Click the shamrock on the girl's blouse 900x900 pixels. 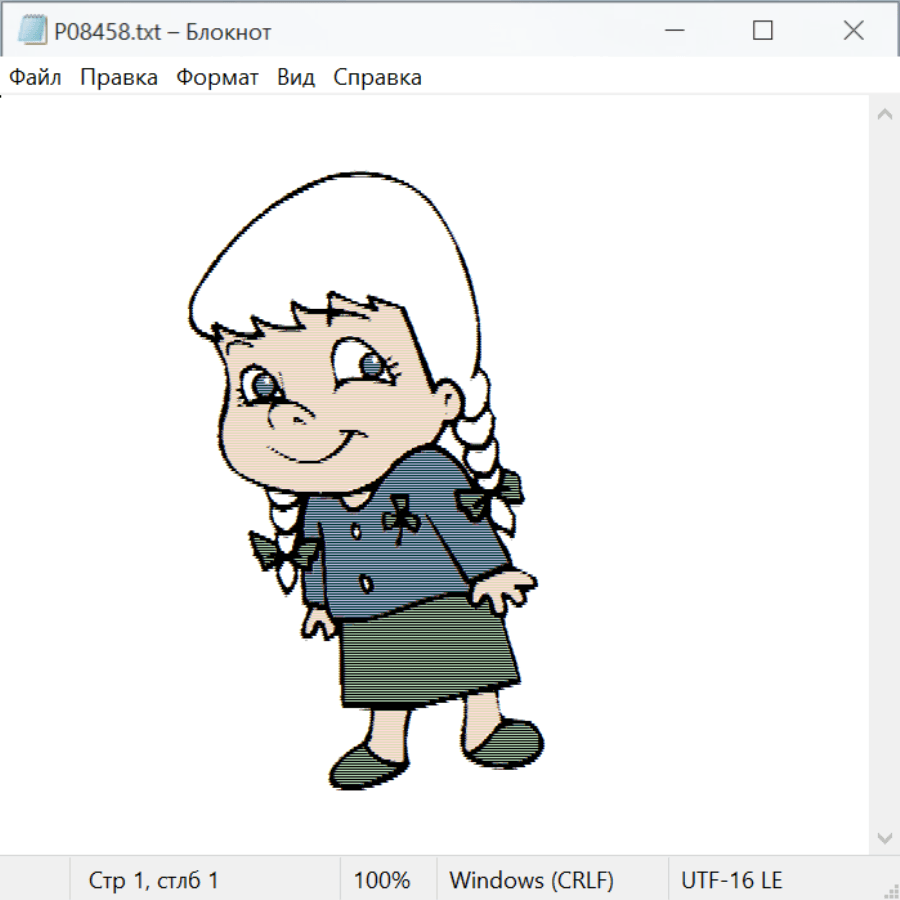[x=398, y=516]
